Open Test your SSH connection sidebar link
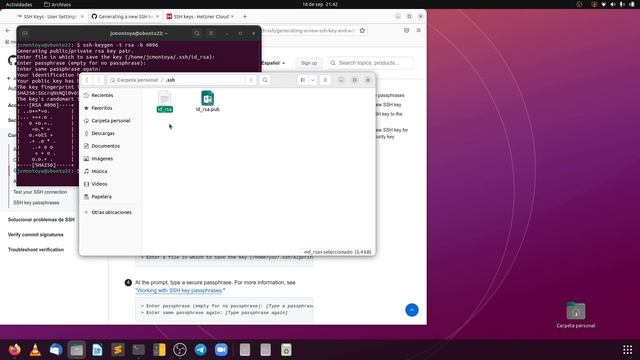 click(x=40, y=192)
